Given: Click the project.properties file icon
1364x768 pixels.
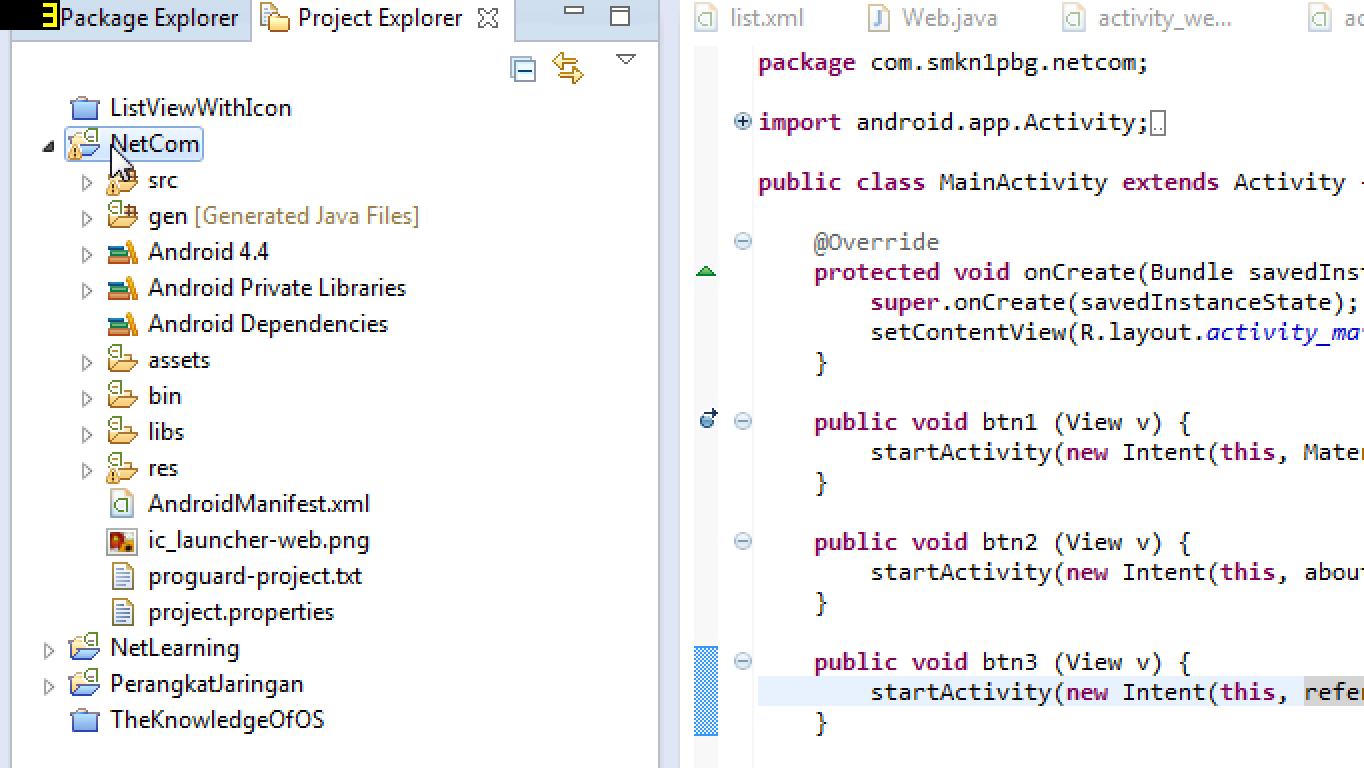Looking at the screenshot, I should (x=122, y=612).
